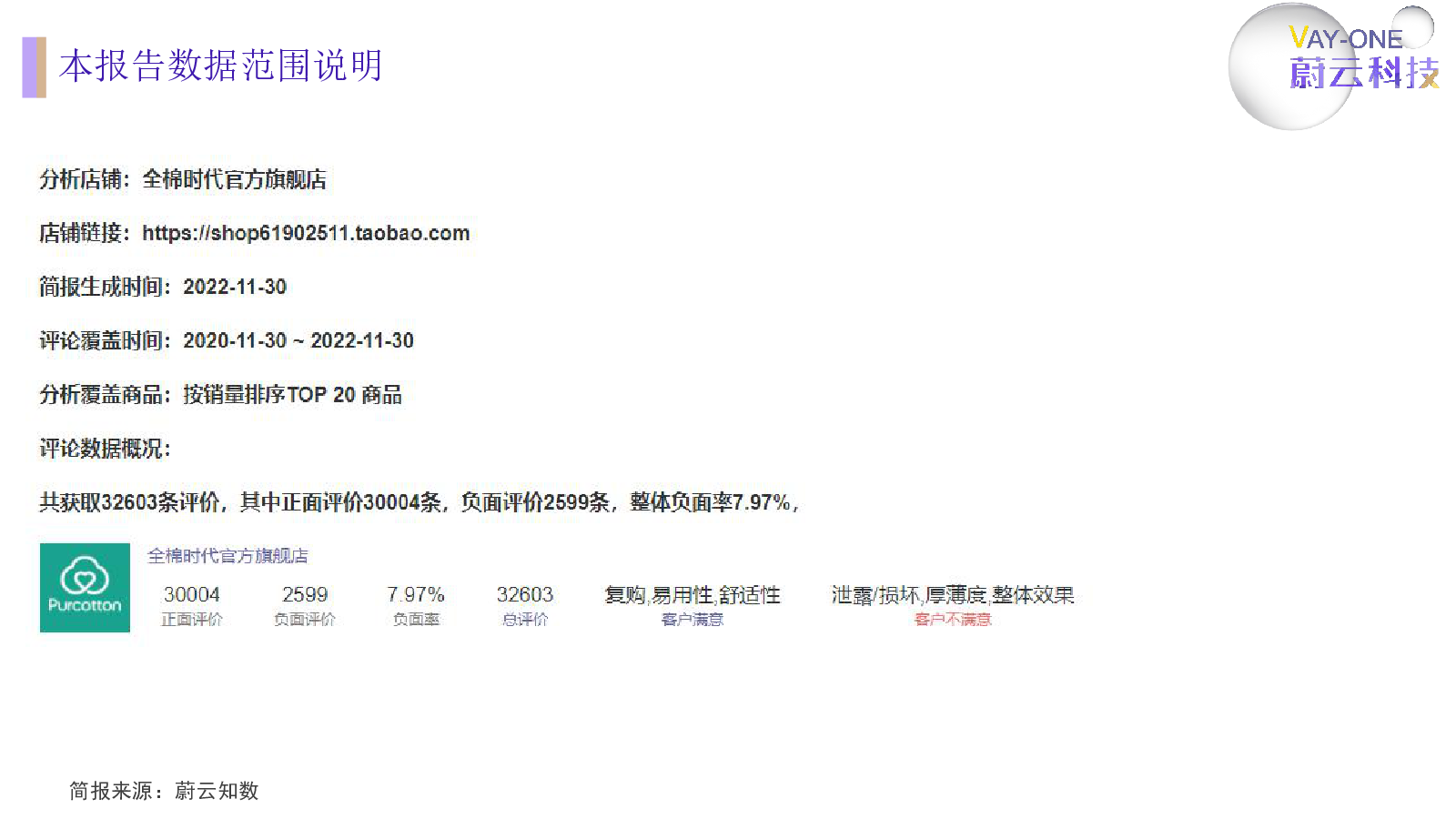This screenshot has width=1456, height=819.
Task: Click the purple accent bar beside title
Action: pos(34,66)
